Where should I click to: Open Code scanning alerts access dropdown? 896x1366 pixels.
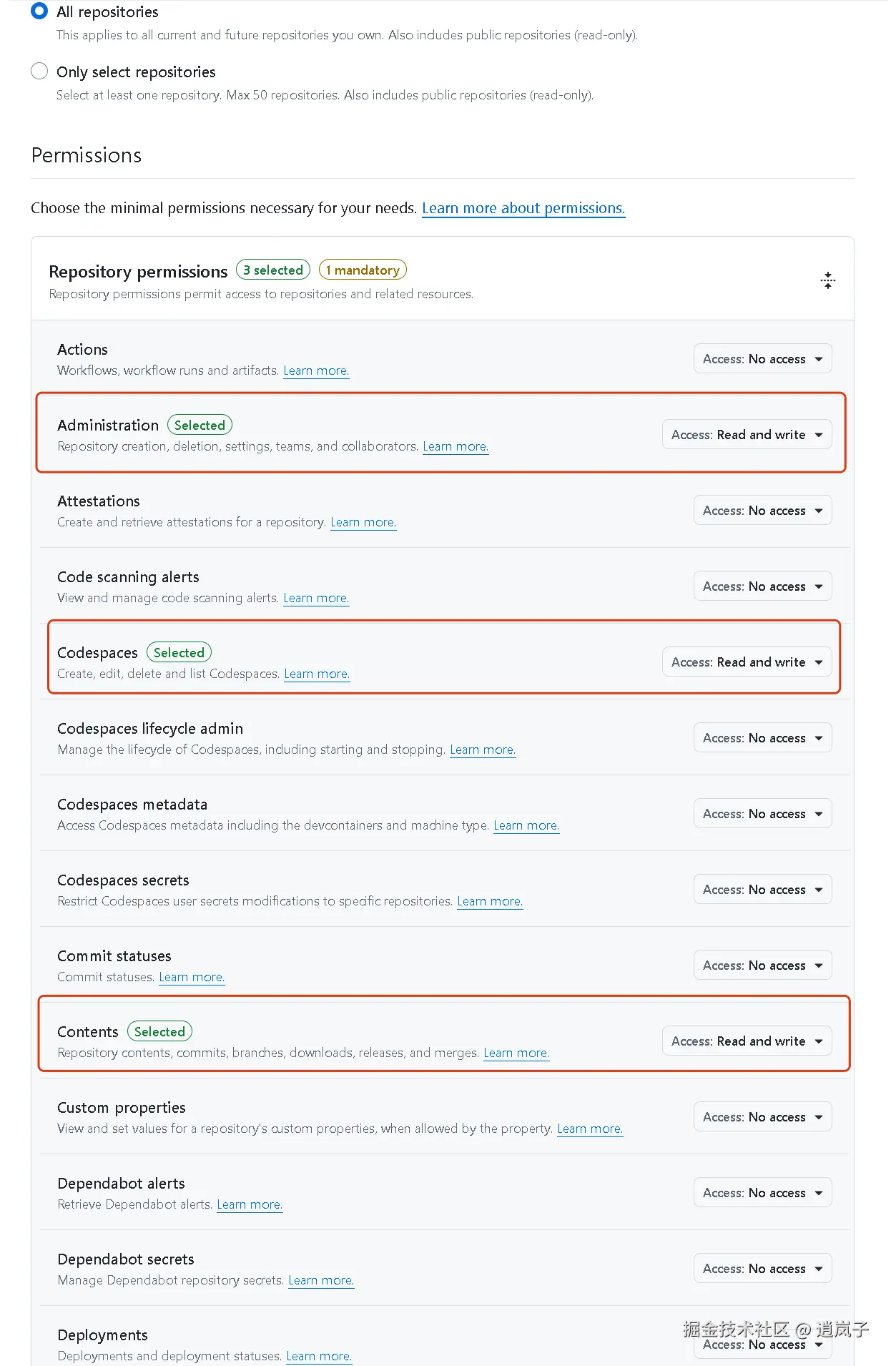coord(762,586)
